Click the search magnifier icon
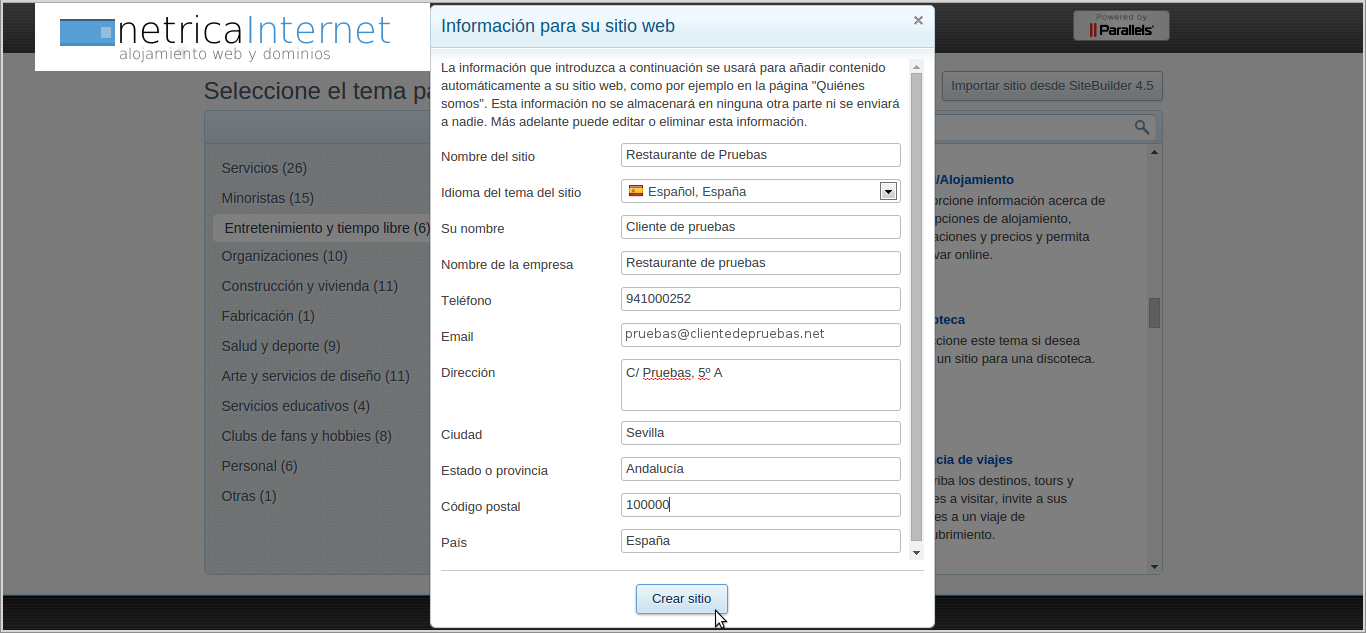Viewport: 1366px width, 633px height. tap(1142, 127)
